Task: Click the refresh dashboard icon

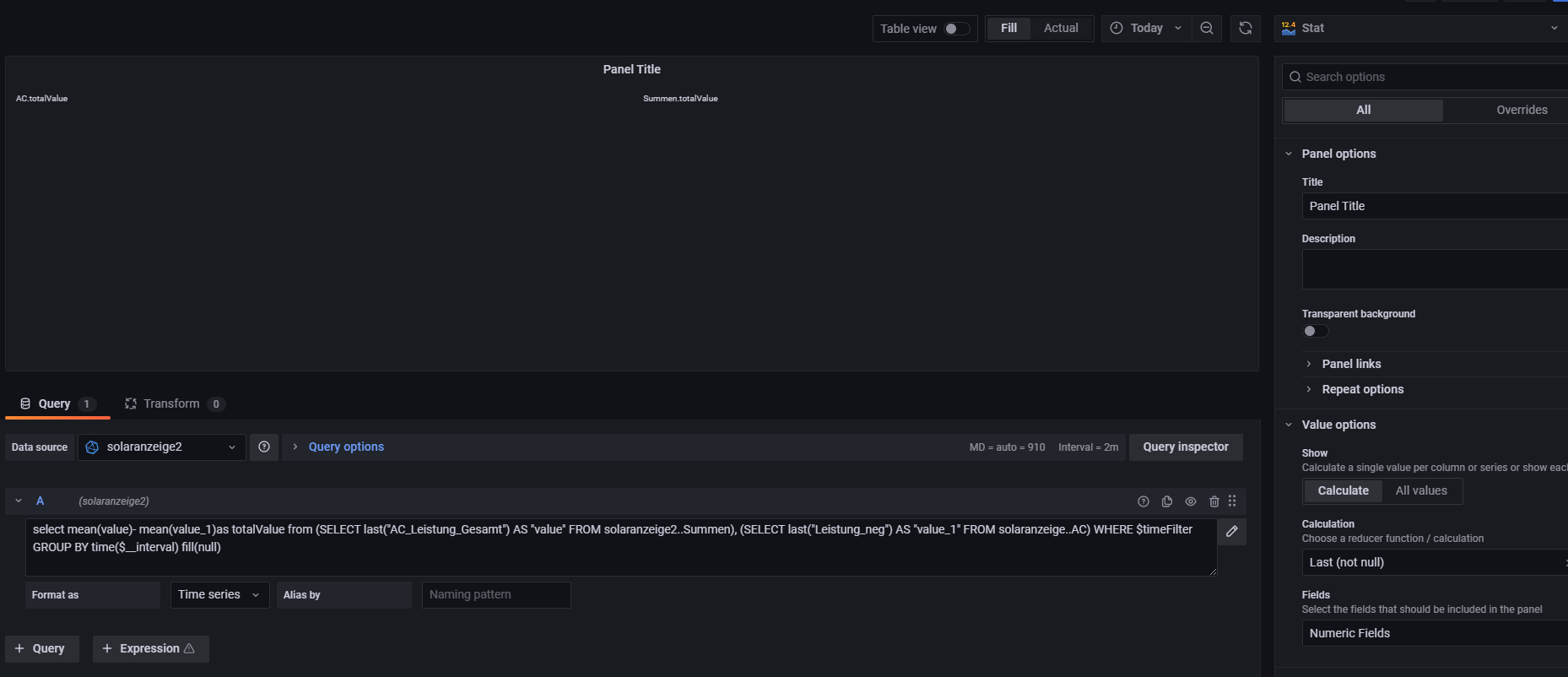Action: 1245,28
